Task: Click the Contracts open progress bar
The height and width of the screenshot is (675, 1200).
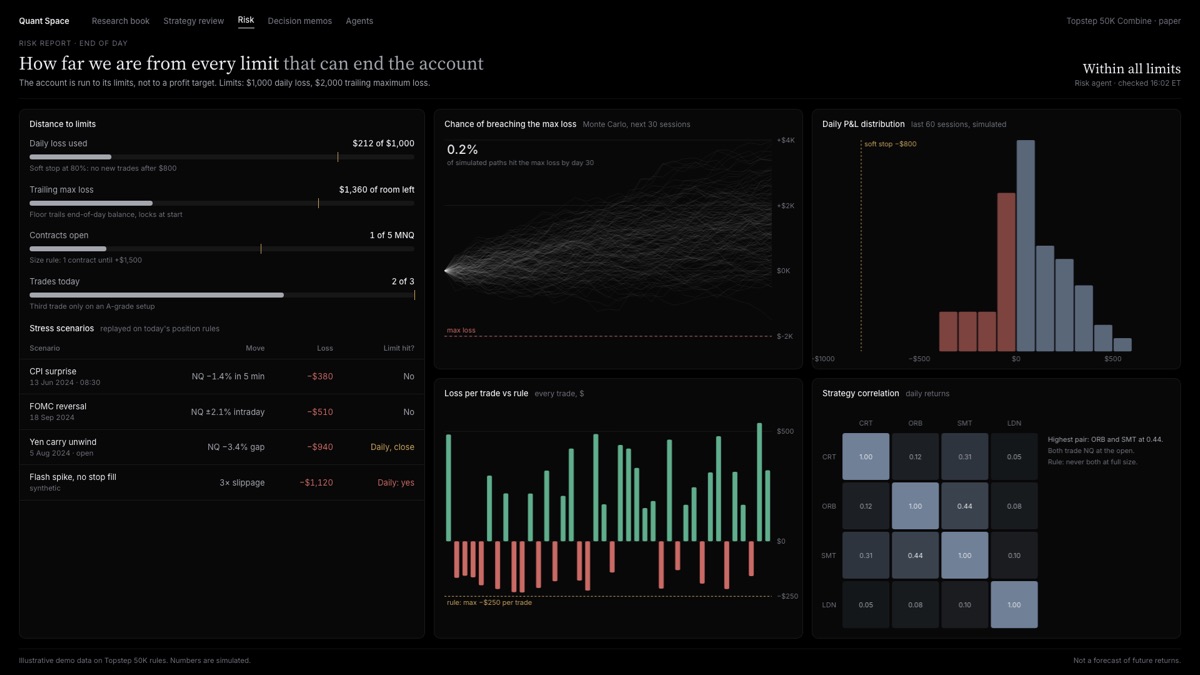Action: [x=222, y=249]
